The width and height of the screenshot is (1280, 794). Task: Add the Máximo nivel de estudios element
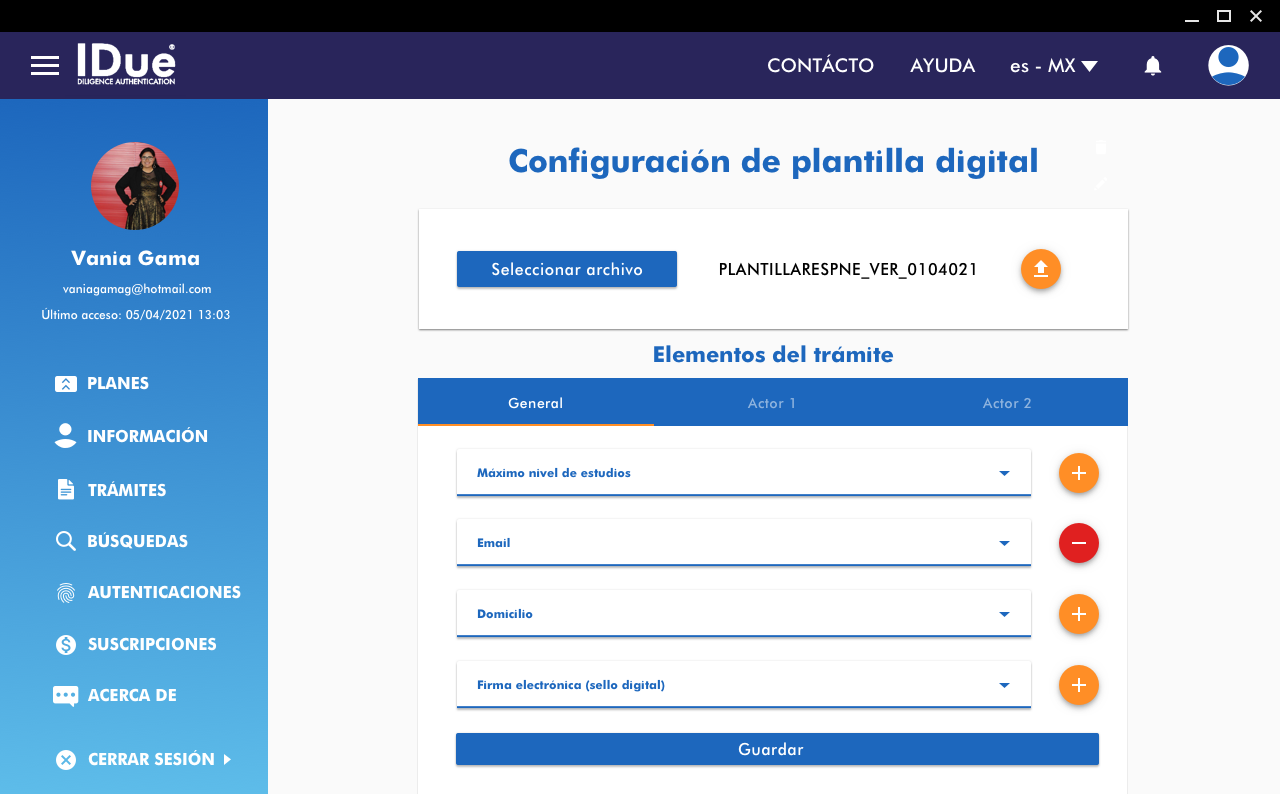pos(1078,473)
